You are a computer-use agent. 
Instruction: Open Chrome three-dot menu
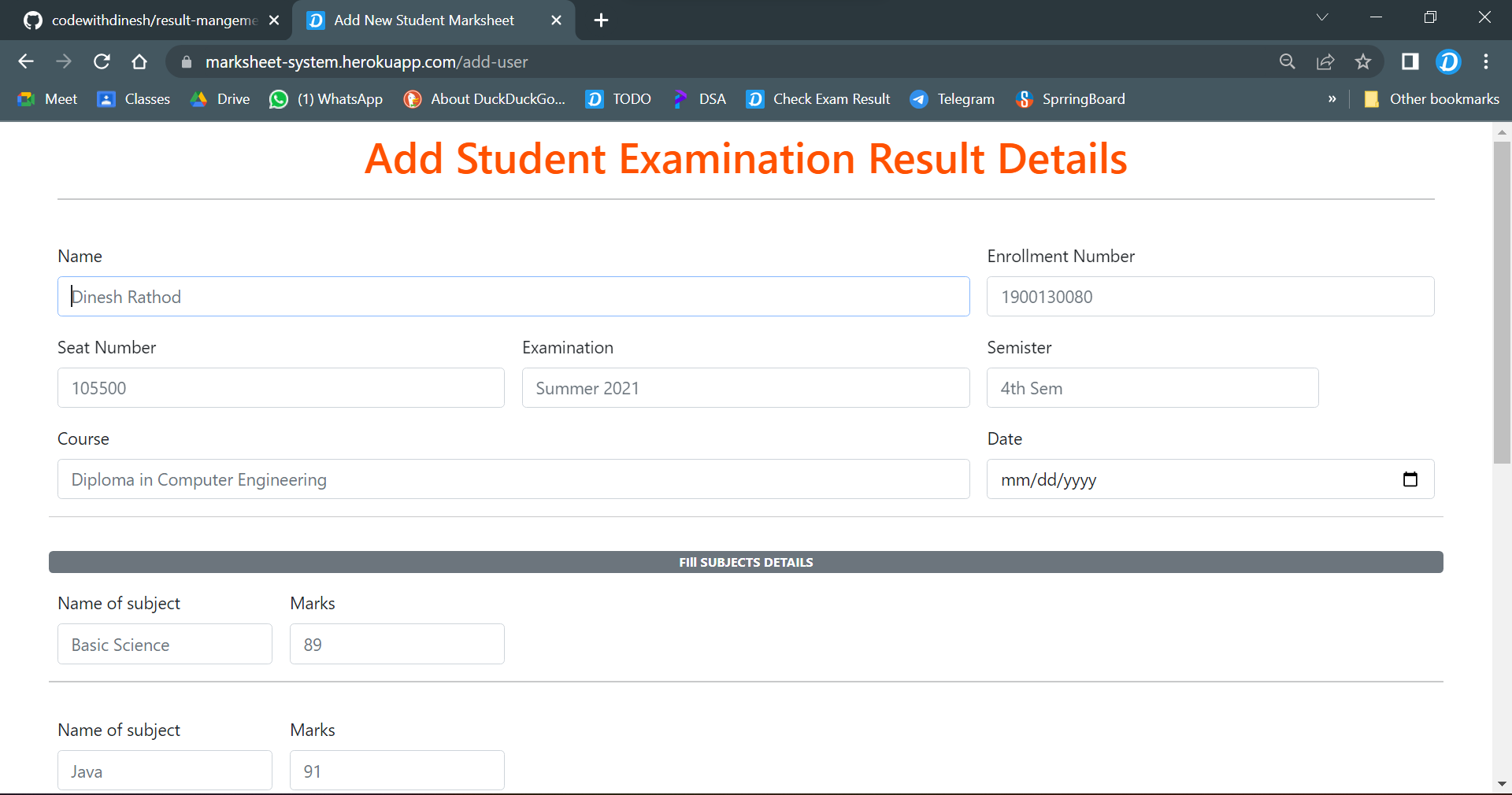tap(1486, 61)
